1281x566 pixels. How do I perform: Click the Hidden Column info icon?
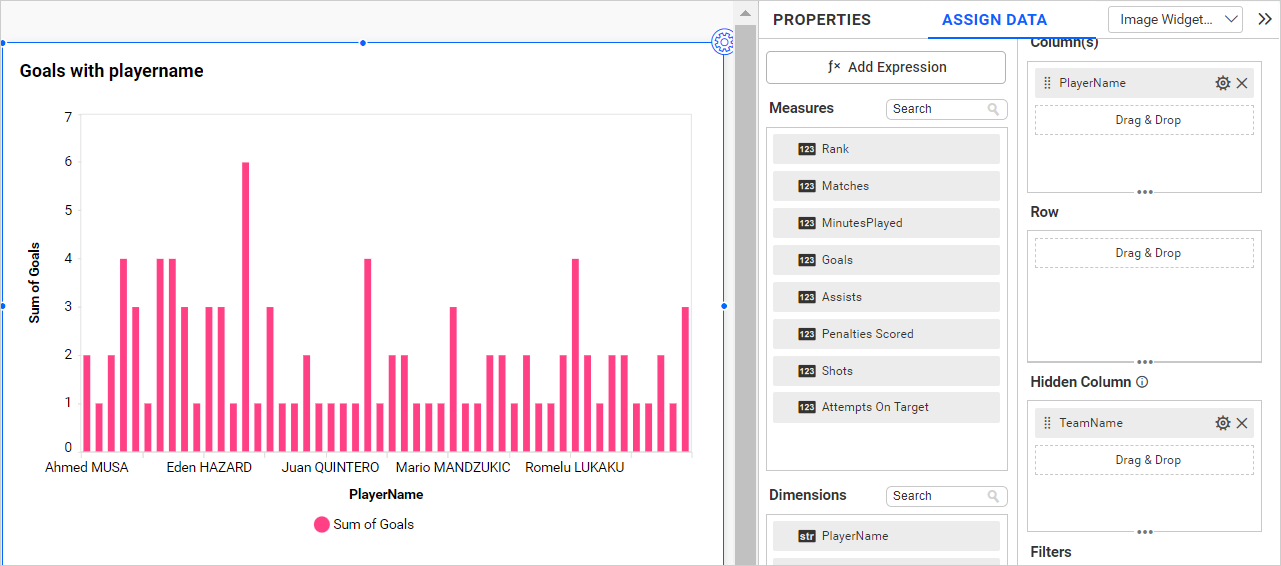click(1142, 382)
